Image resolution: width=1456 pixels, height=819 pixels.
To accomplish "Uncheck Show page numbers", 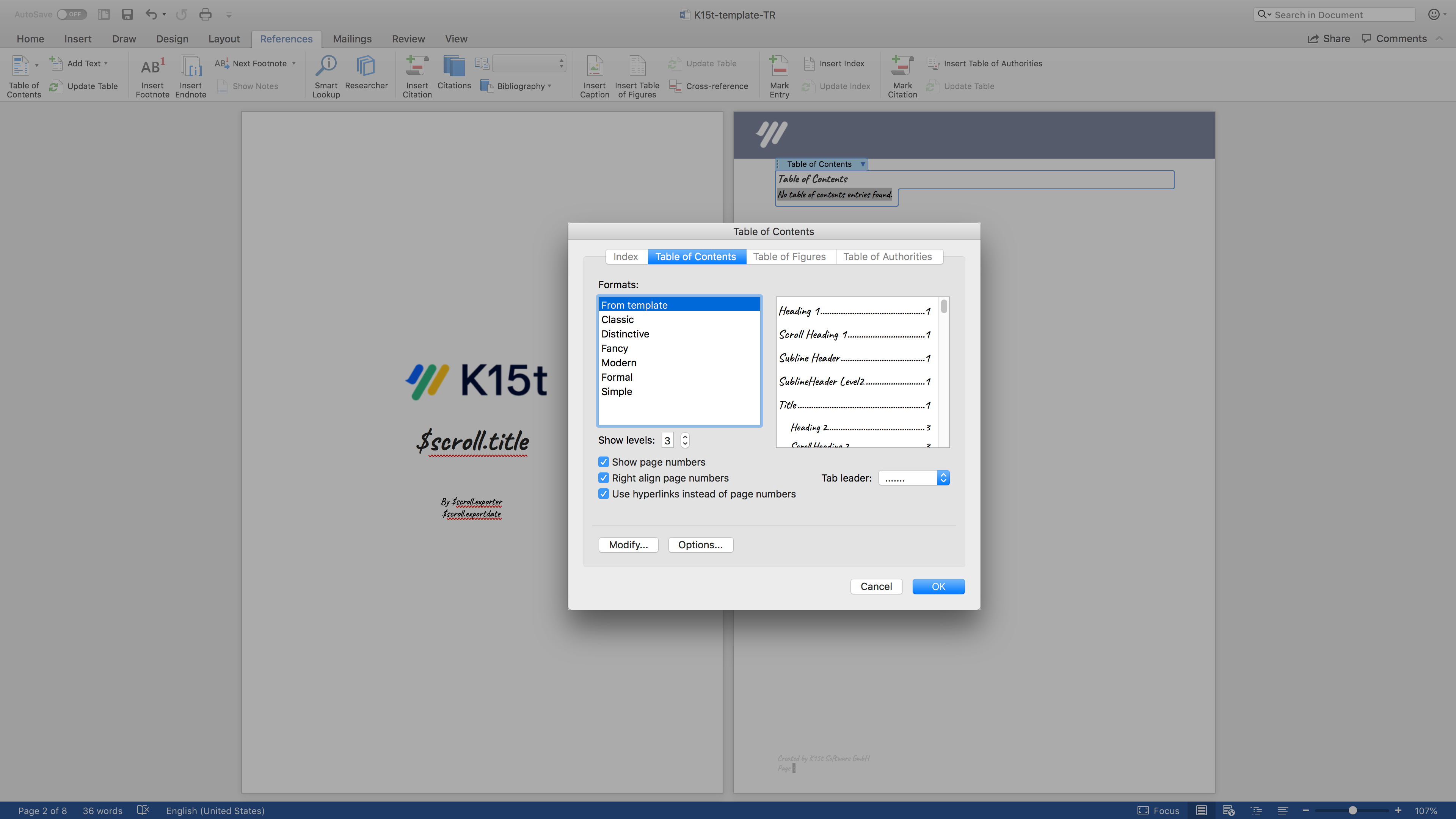I will pos(604,462).
